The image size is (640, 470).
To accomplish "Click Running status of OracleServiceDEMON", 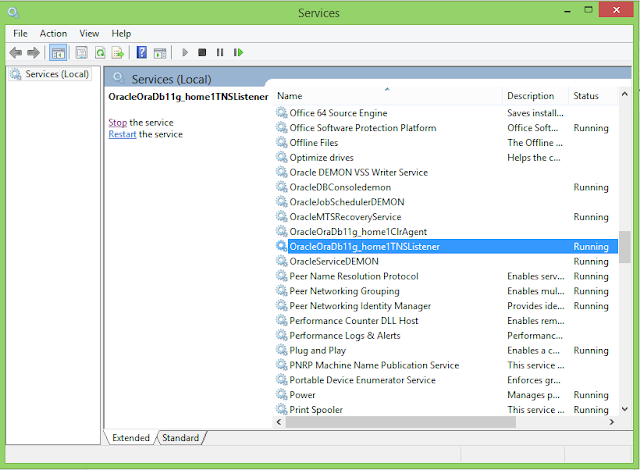I will [591, 261].
